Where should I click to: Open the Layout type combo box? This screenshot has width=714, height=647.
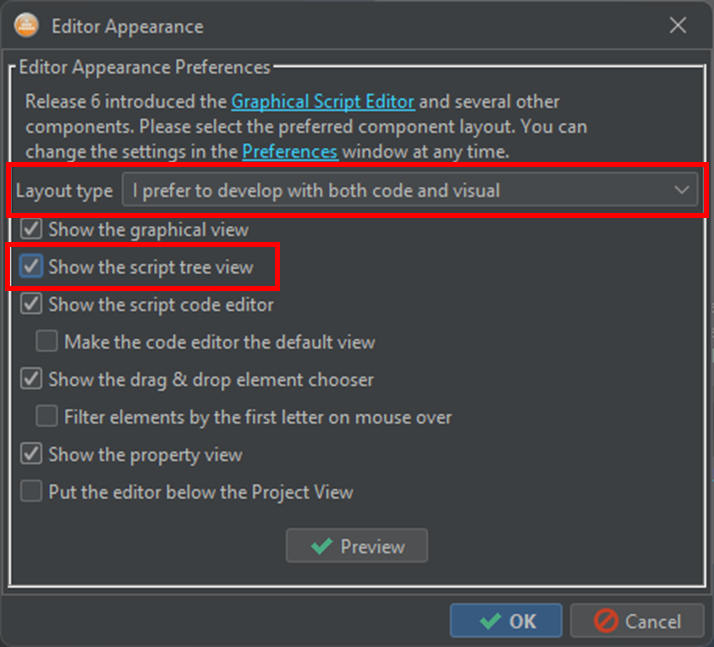tap(400, 190)
